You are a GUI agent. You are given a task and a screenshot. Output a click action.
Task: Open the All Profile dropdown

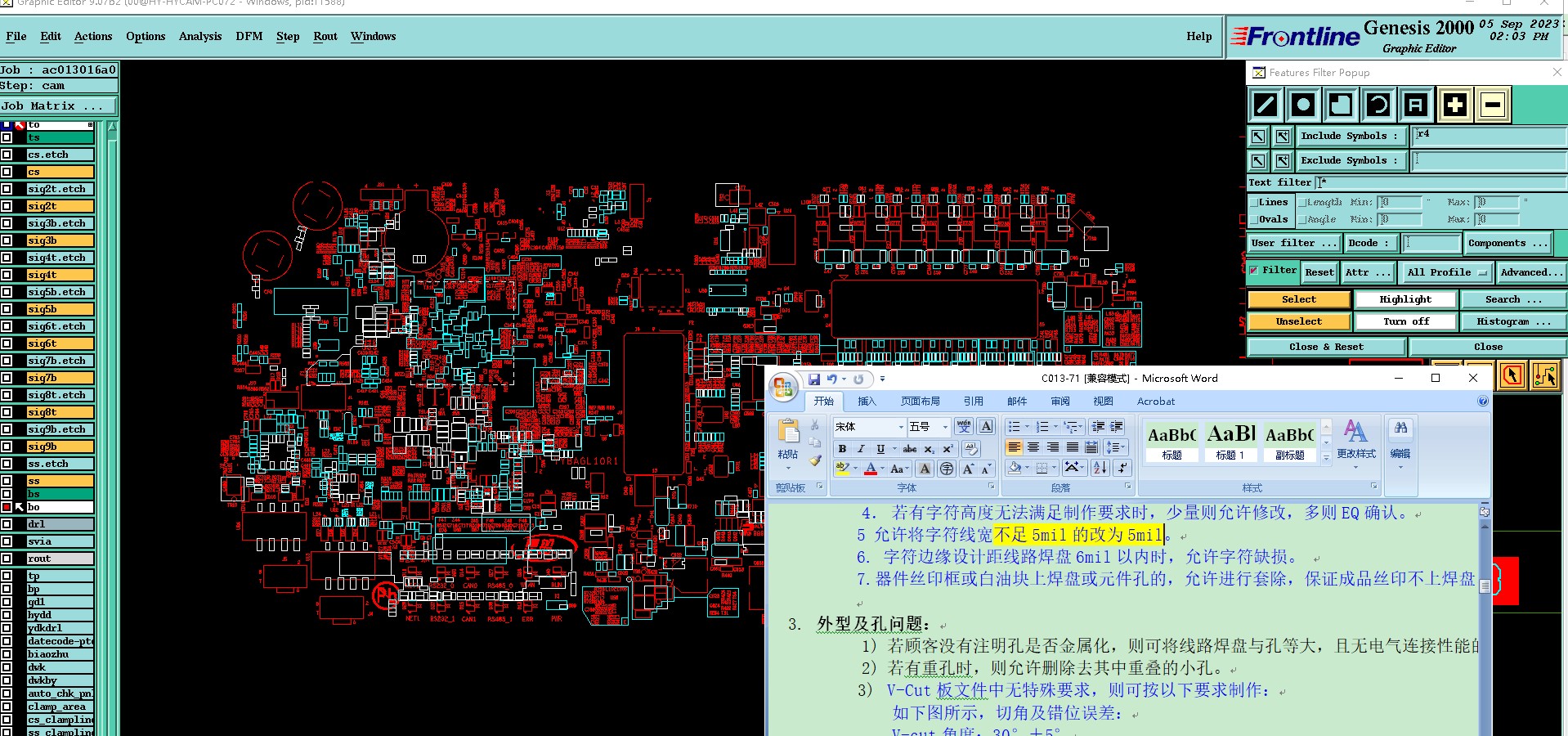(1446, 272)
